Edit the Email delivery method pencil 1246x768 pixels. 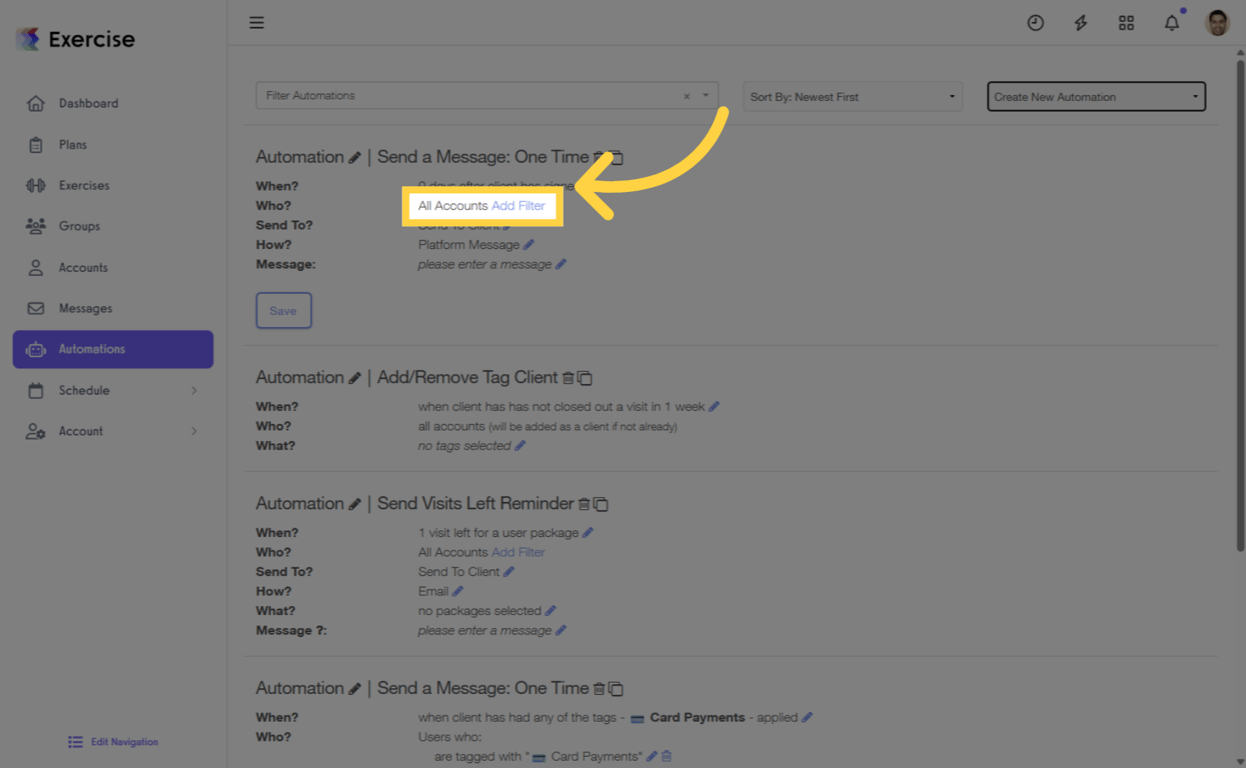point(458,591)
